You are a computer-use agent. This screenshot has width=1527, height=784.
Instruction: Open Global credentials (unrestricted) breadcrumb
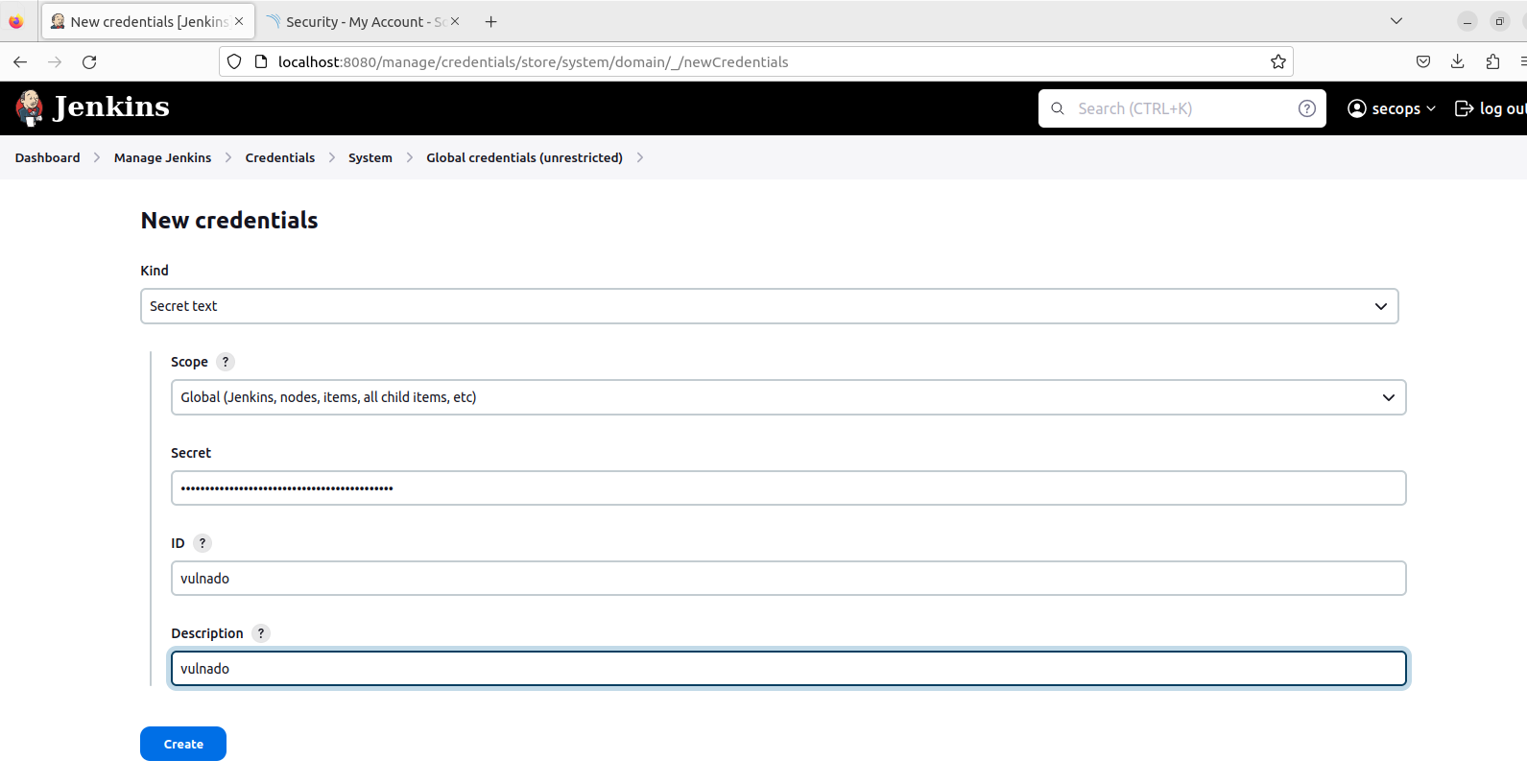(x=525, y=157)
